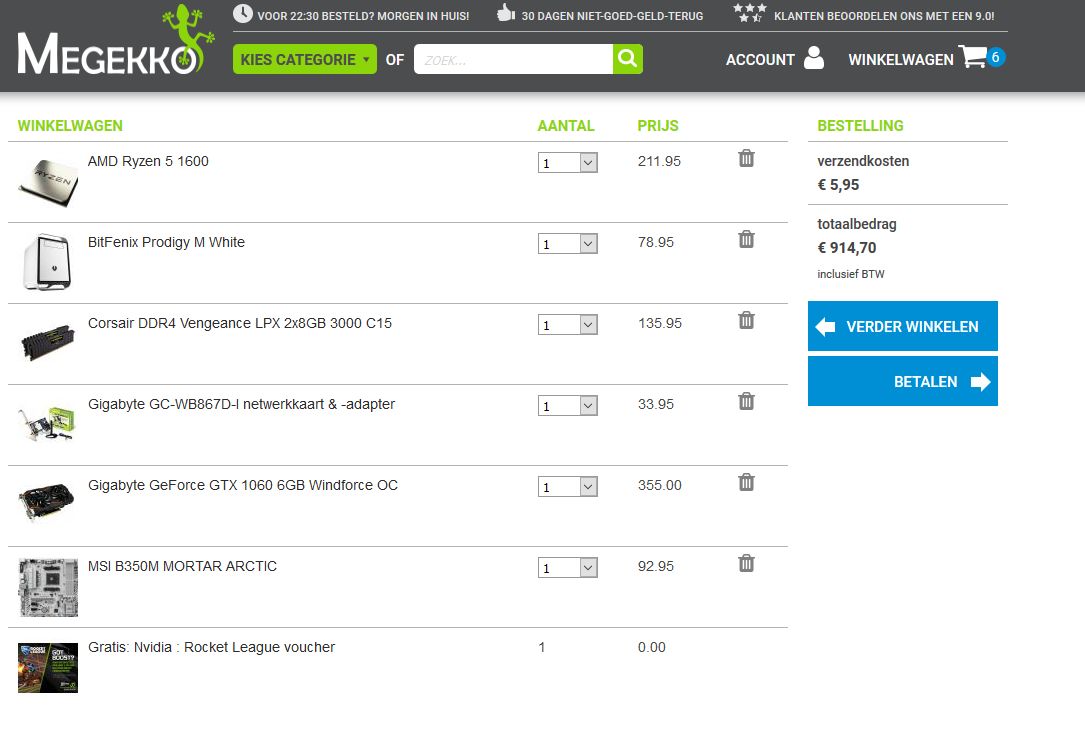Open AMD Ryzen 5 1600 product link
The image size is (1085, 735).
(x=148, y=161)
